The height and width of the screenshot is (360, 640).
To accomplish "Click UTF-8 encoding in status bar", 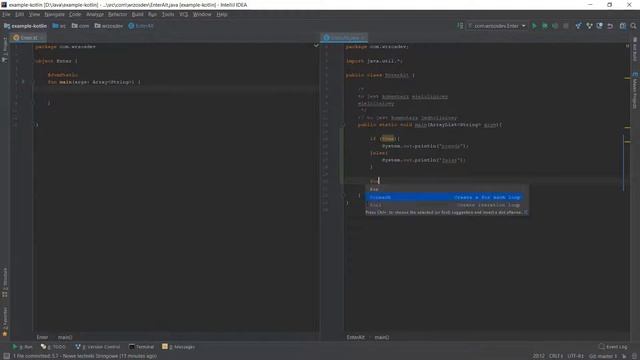I will 576,356.
